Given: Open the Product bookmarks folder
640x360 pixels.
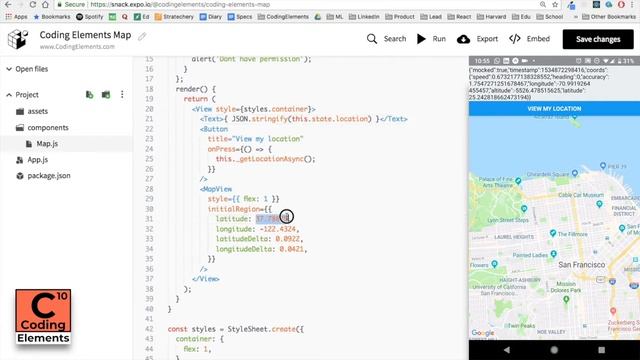Looking at the screenshot, I should (x=400, y=17).
